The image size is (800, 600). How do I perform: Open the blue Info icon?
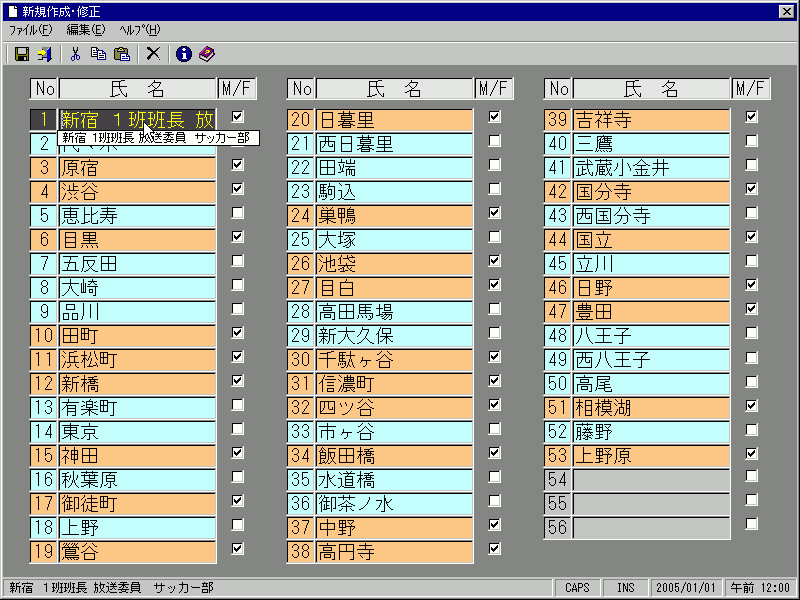184,54
